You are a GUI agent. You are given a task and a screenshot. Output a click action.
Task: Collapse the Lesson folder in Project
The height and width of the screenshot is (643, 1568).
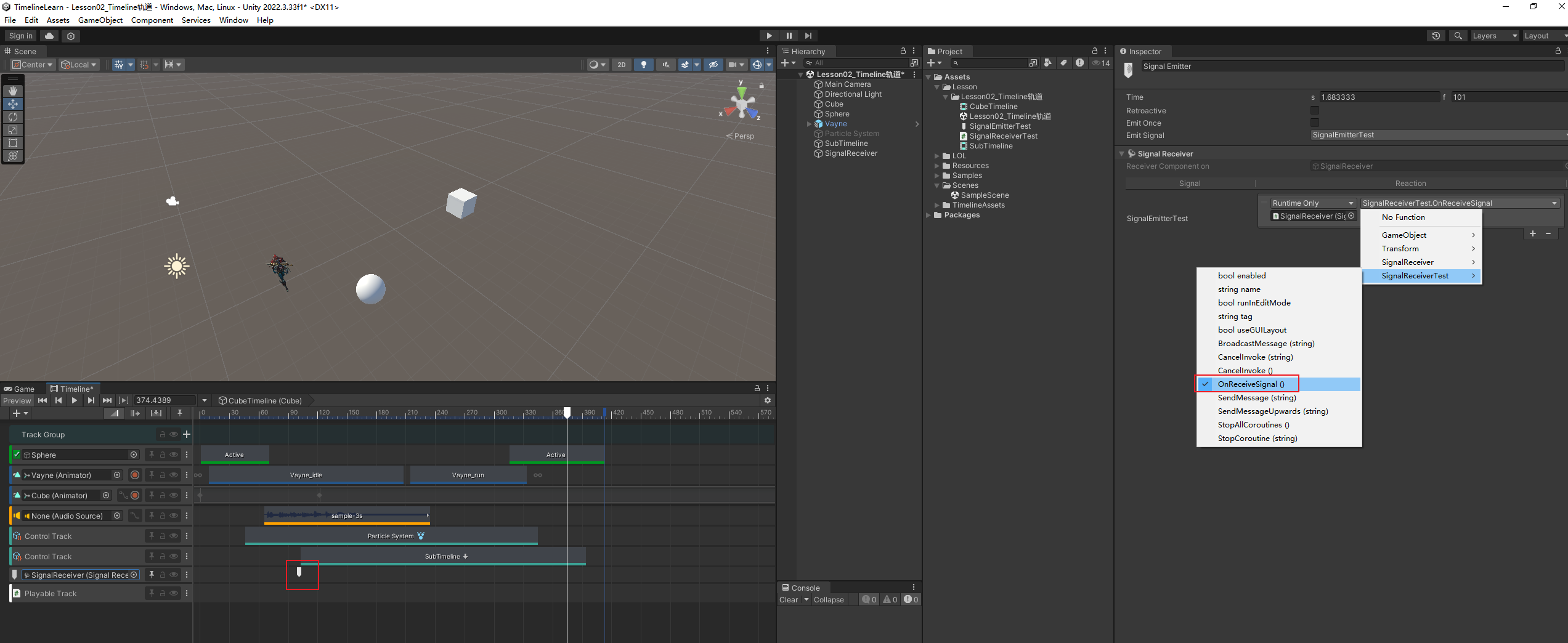(x=937, y=87)
